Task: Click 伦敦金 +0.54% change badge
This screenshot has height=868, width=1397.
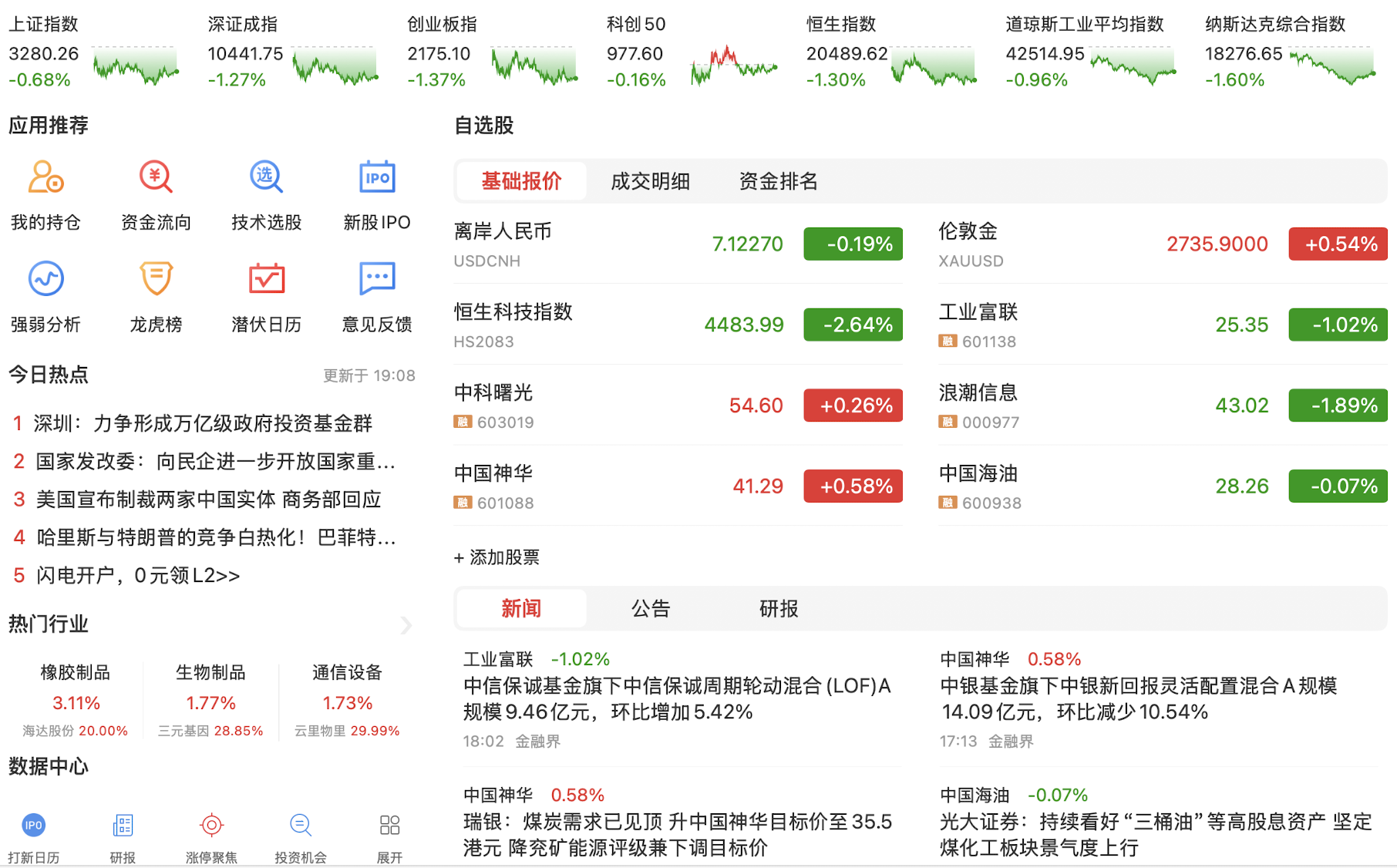Action: [1338, 244]
